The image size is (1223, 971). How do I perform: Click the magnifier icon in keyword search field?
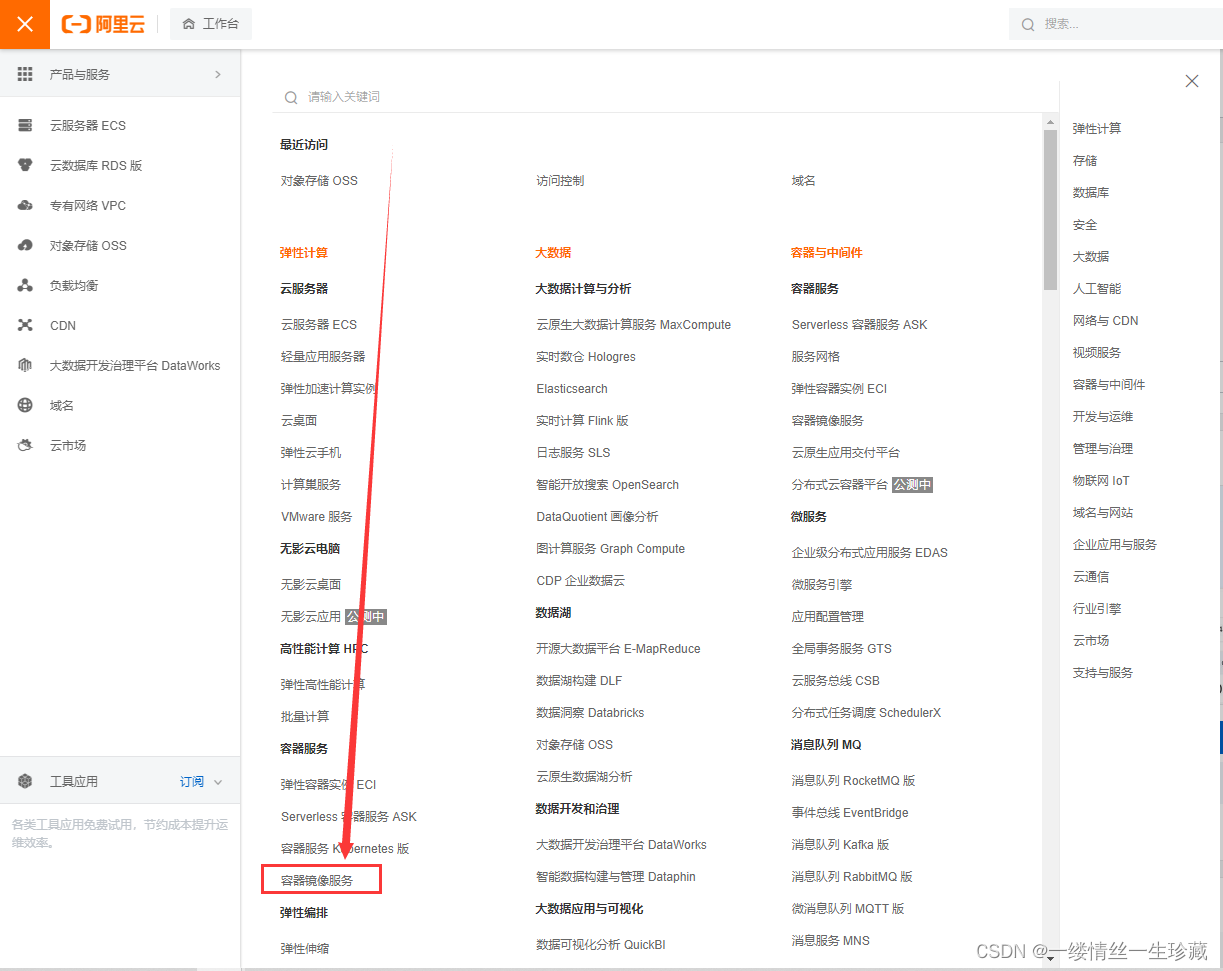click(x=291, y=97)
